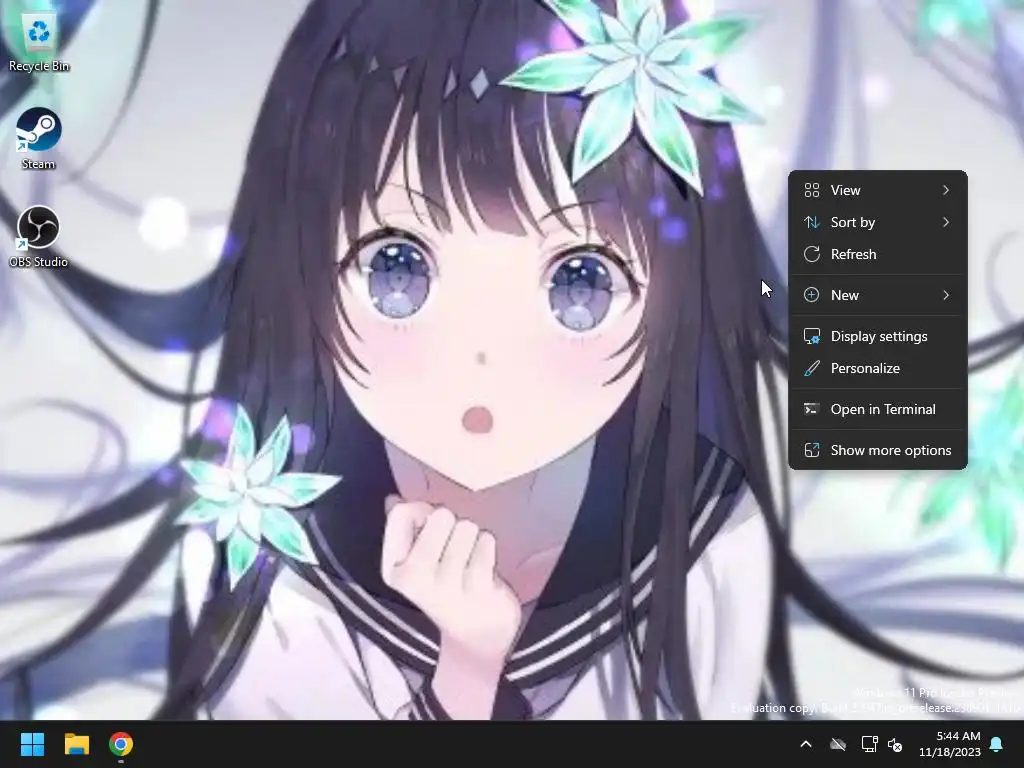The image size is (1024, 768).
Task: Click the New plus circle icon
Action: point(811,295)
